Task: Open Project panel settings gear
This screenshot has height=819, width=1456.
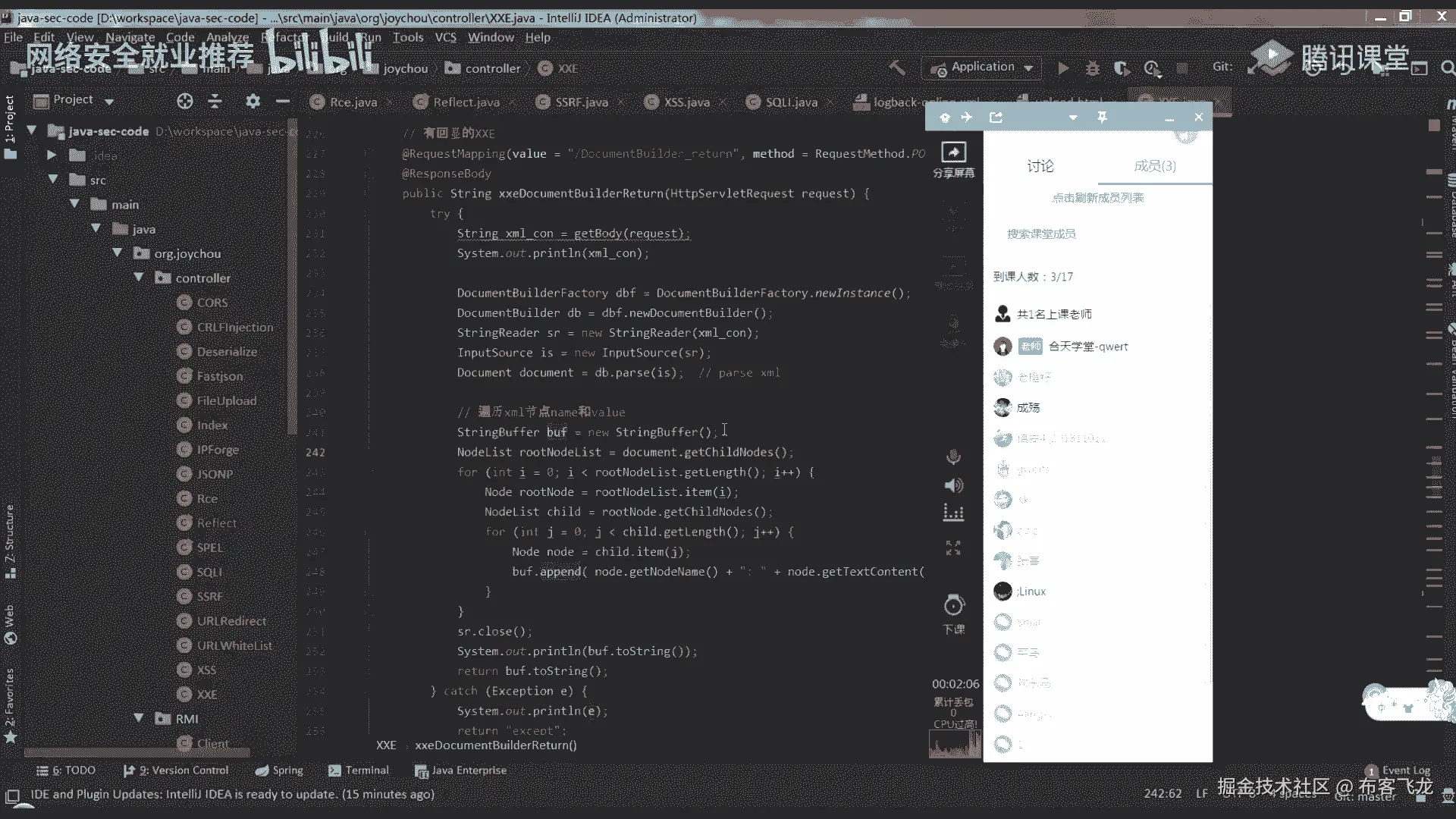Action: pos(253,101)
